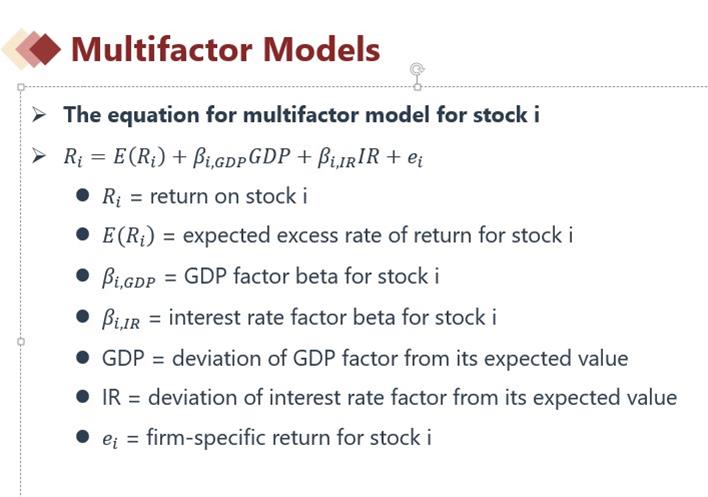The height and width of the screenshot is (497, 708).
Task: Click the 'Multifactor Models' slide title
Action: pyautogui.click(x=225, y=49)
